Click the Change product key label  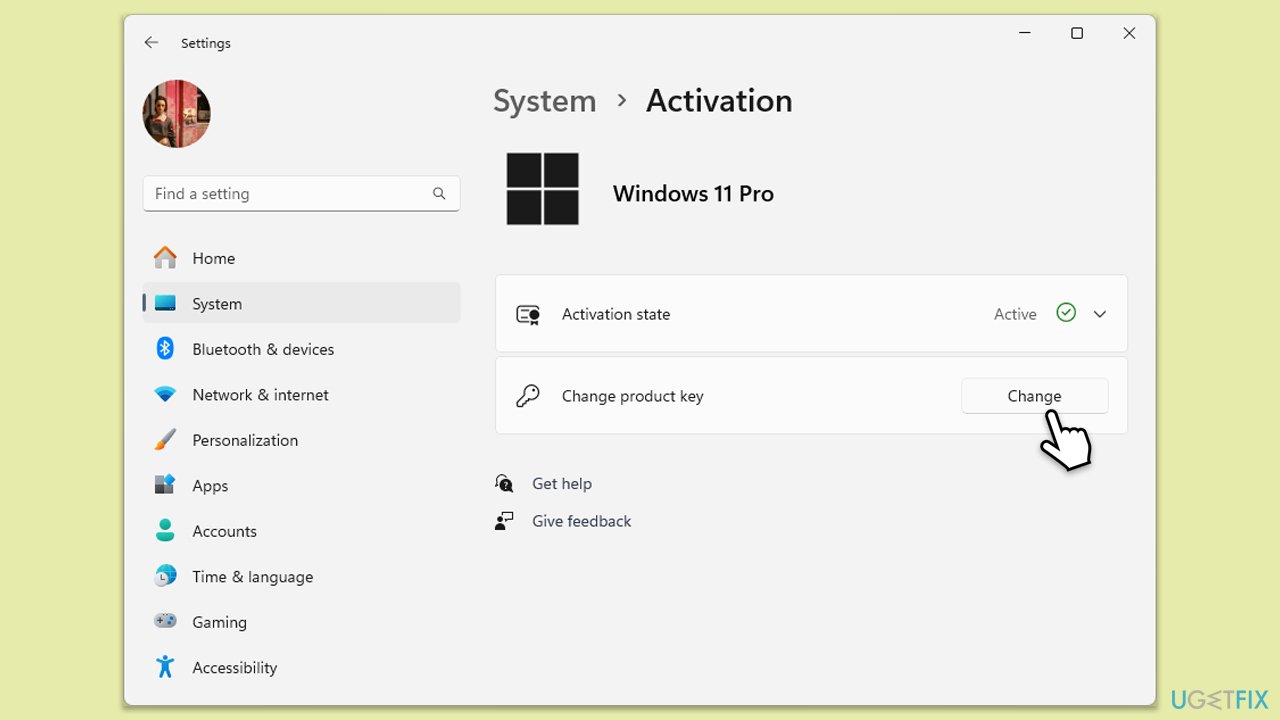click(632, 396)
